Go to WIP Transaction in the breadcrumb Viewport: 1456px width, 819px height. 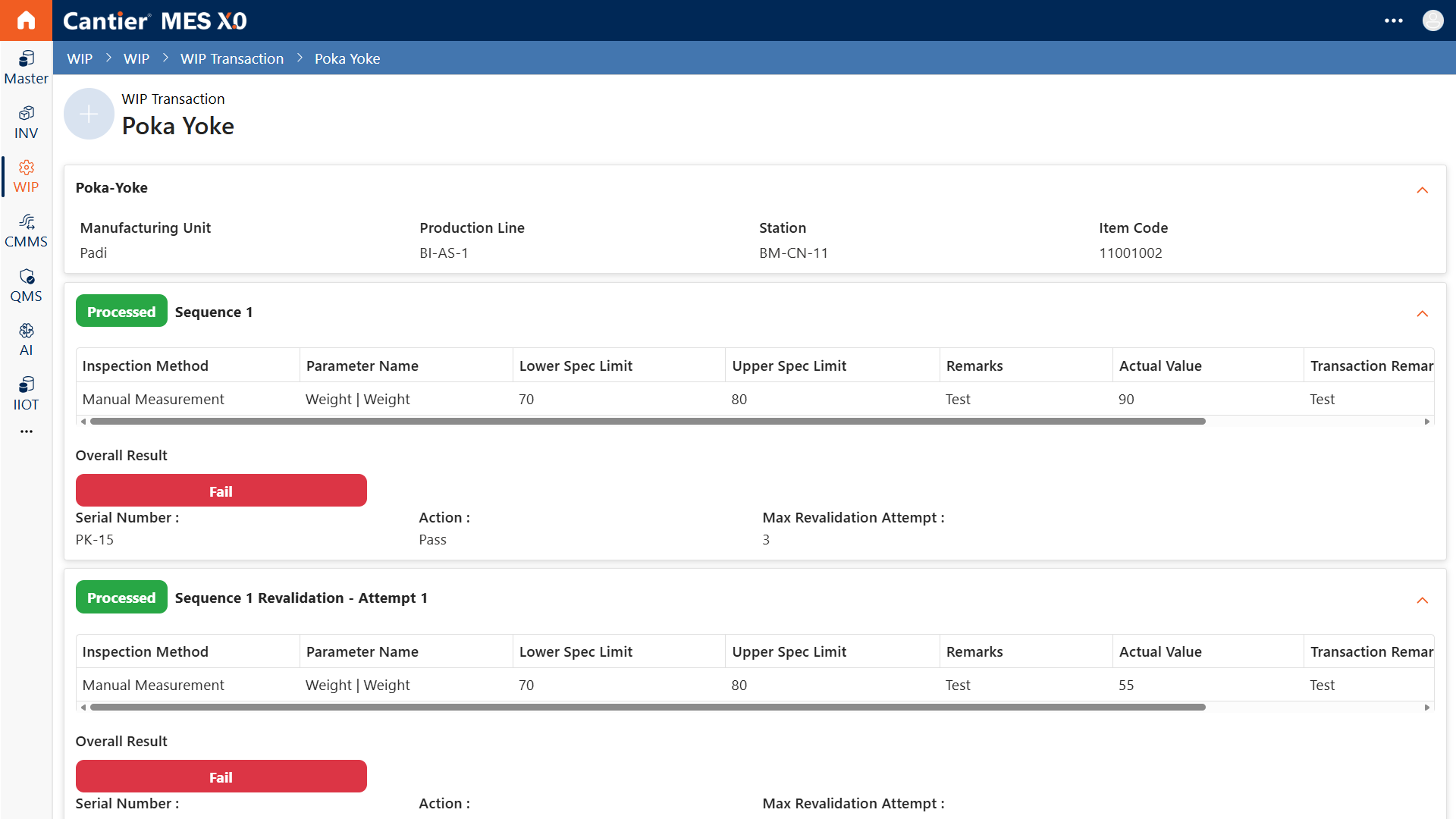(x=232, y=58)
